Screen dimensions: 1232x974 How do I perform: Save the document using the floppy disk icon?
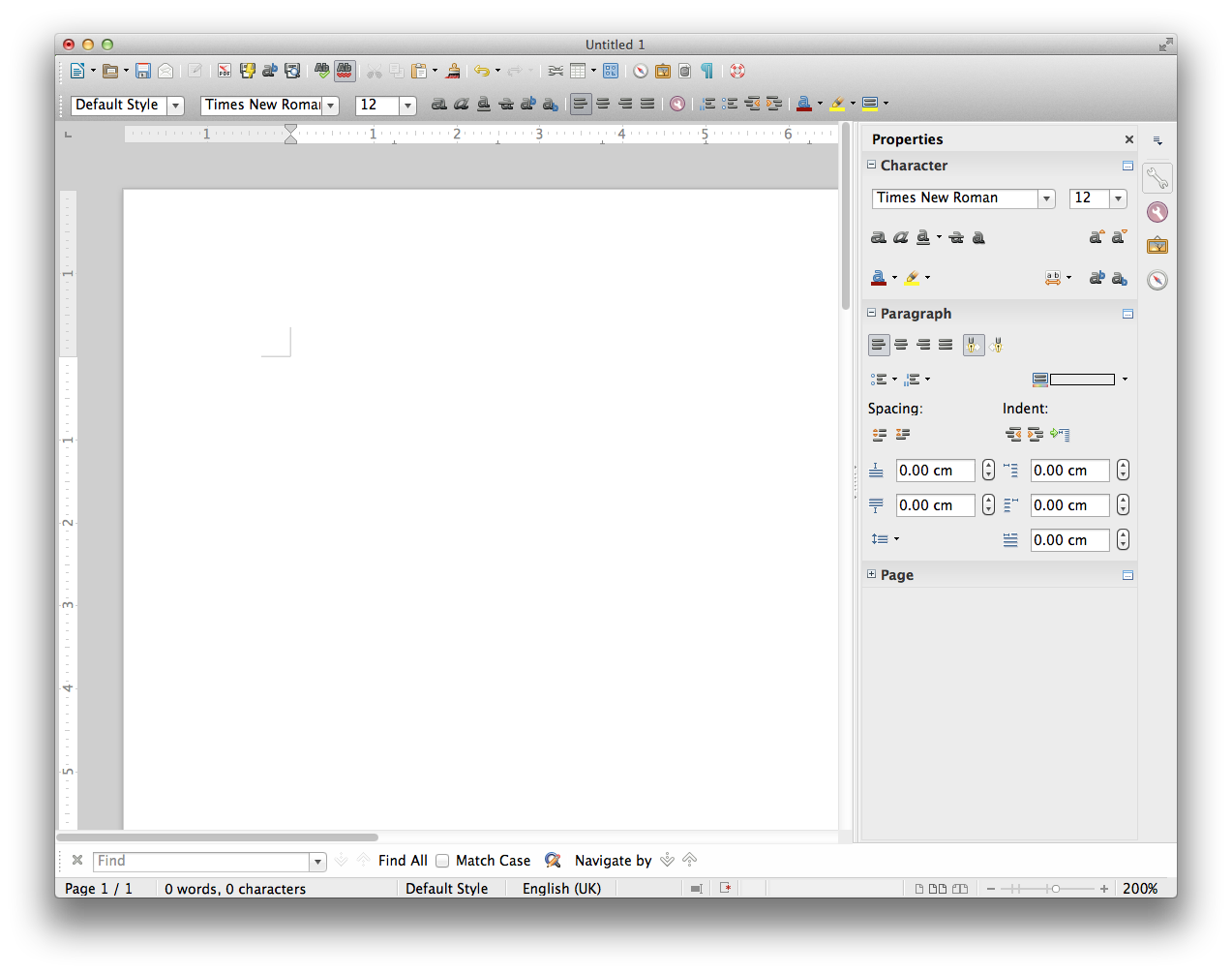[x=143, y=71]
